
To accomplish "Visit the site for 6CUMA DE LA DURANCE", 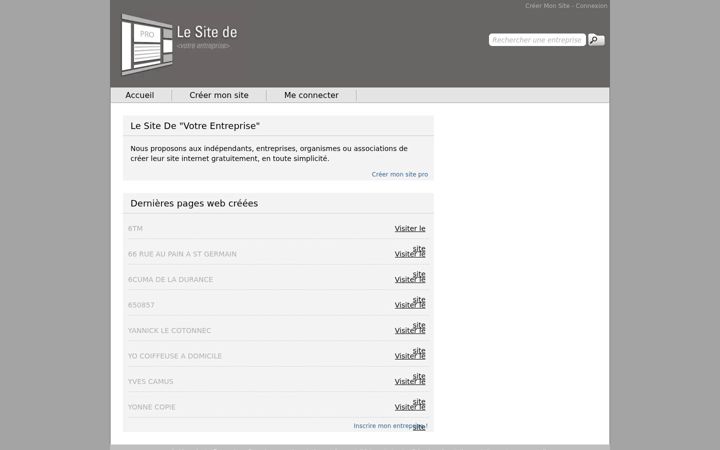I will [x=410, y=280].
